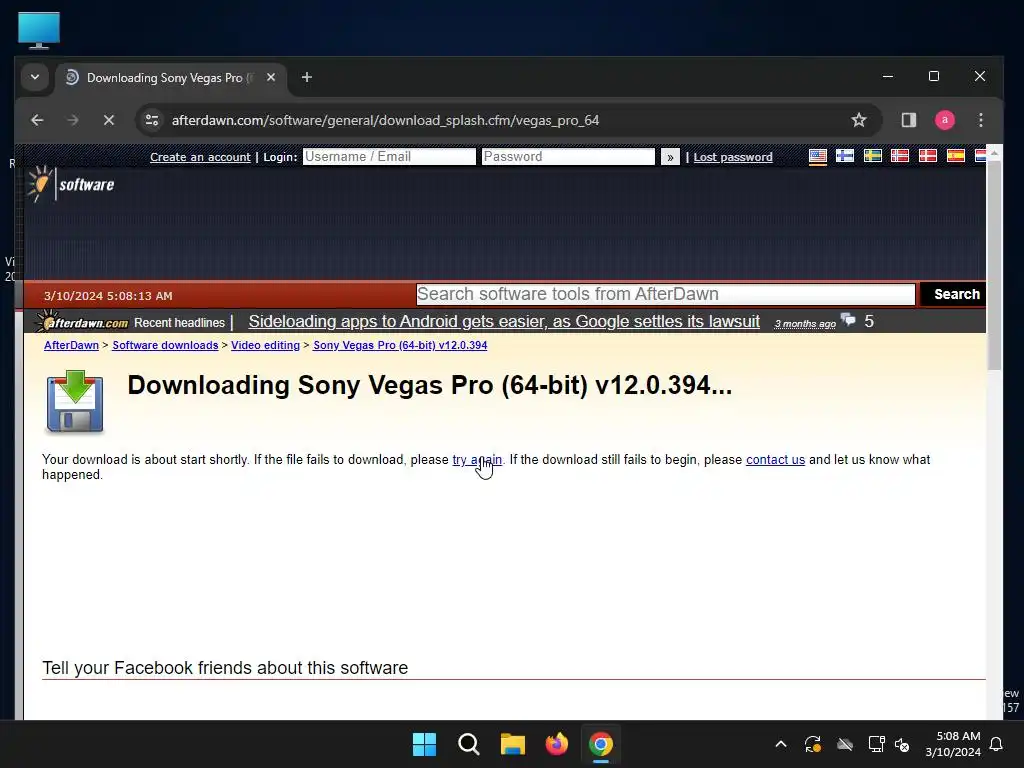Click the contact us link
Image resolution: width=1024 pixels, height=768 pixels.
pos(775,460)
